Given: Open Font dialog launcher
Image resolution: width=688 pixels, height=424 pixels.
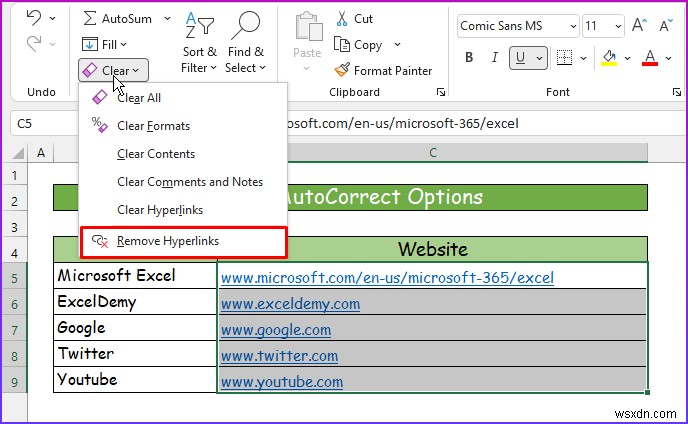Looking at the screenshot, I should click(x=677, y=92).
